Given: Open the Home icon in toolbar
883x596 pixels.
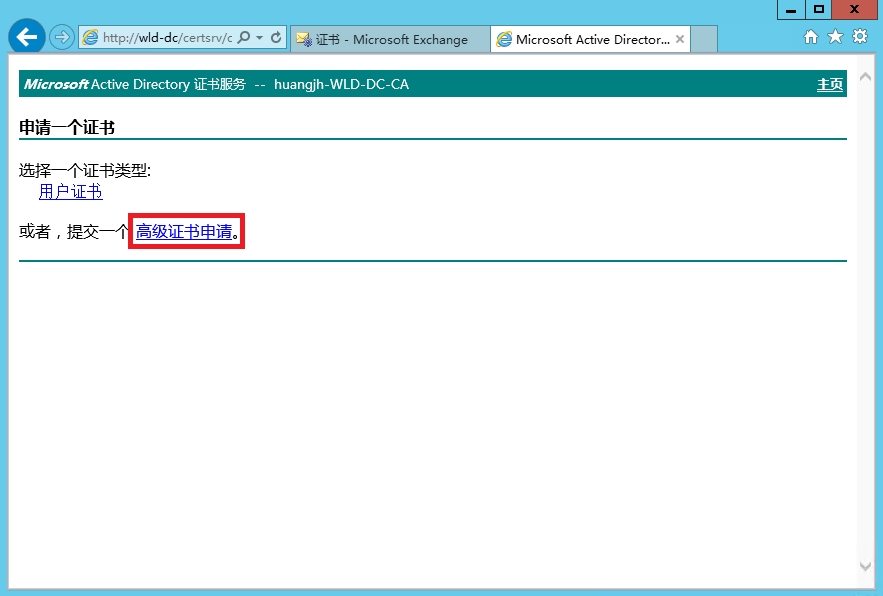Looking at the screenshot, I should pos(810,37).
